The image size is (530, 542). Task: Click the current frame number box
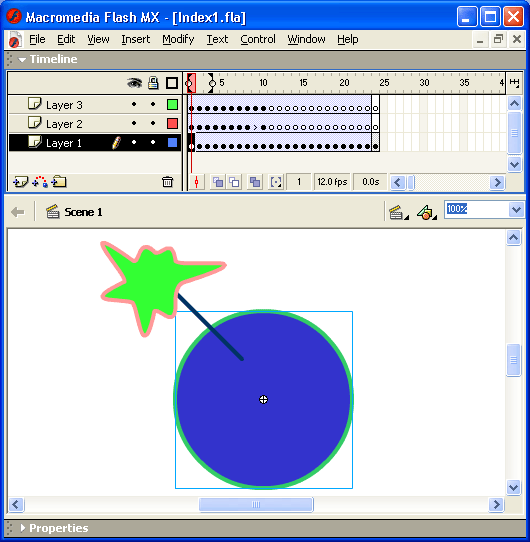coord(299,182)
